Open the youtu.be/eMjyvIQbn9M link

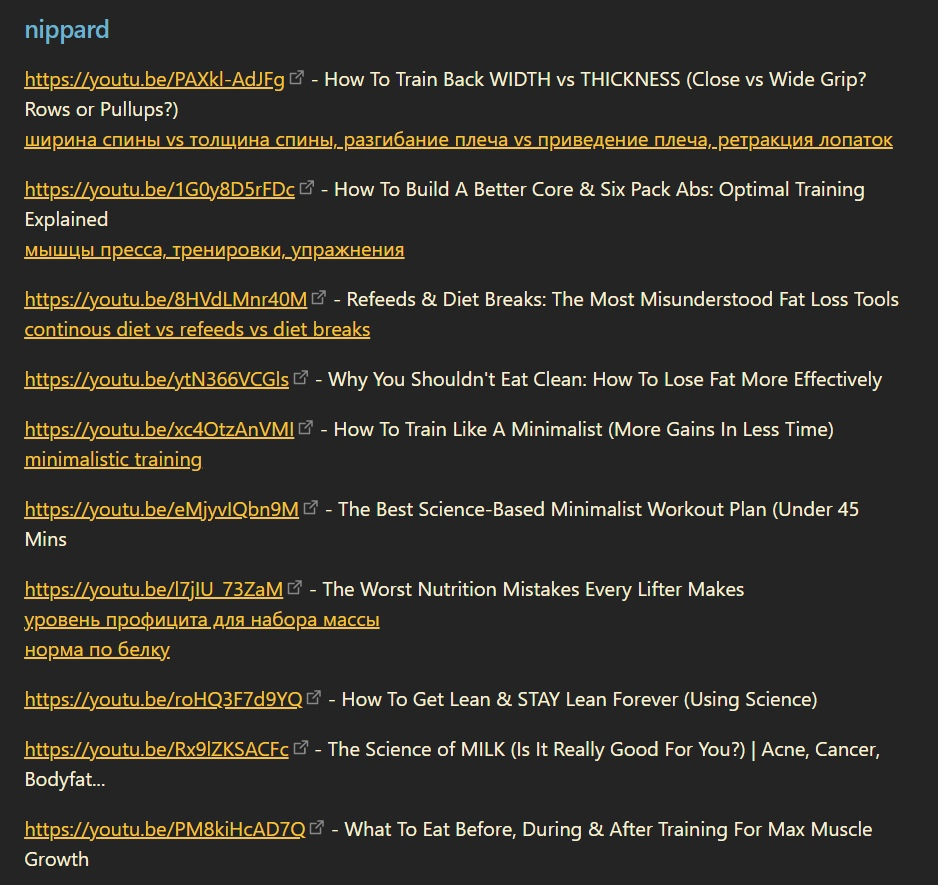tap(162, 510)
